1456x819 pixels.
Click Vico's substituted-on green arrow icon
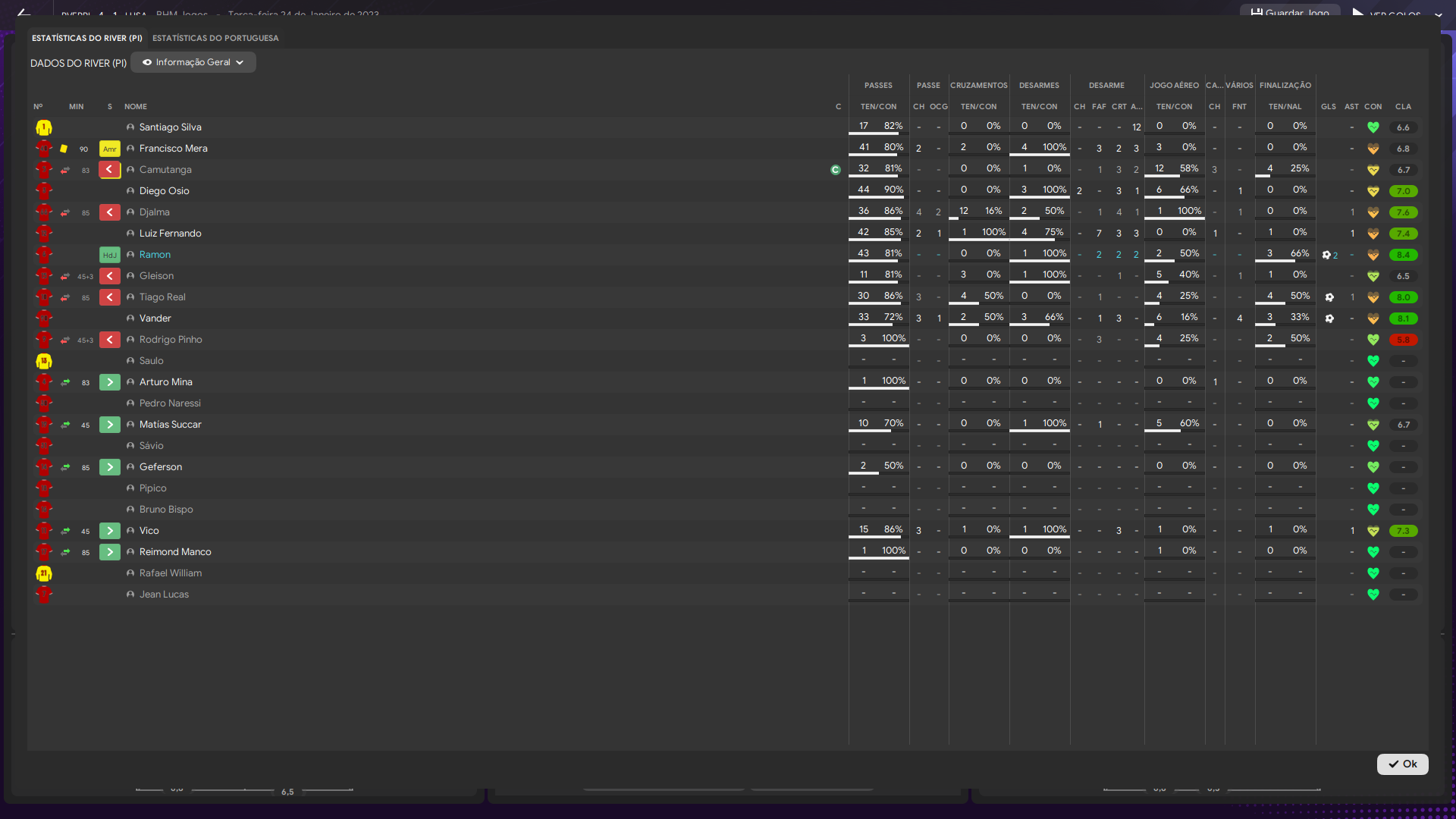(110, 531)
